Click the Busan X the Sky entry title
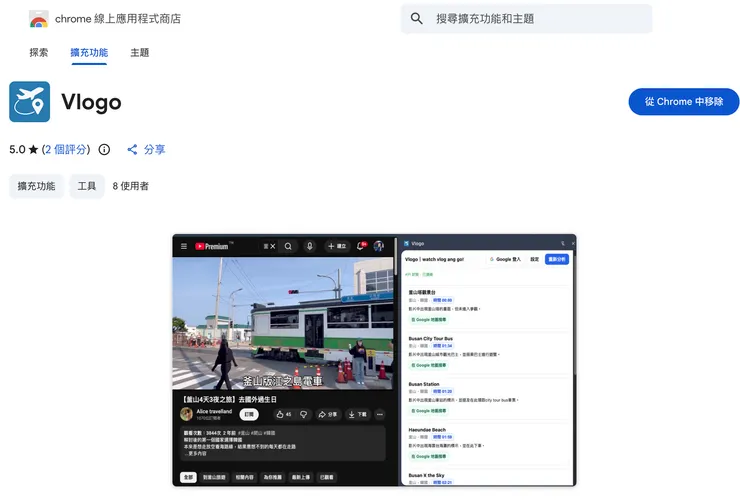This screenshot has width=740, height=502. 426,475
